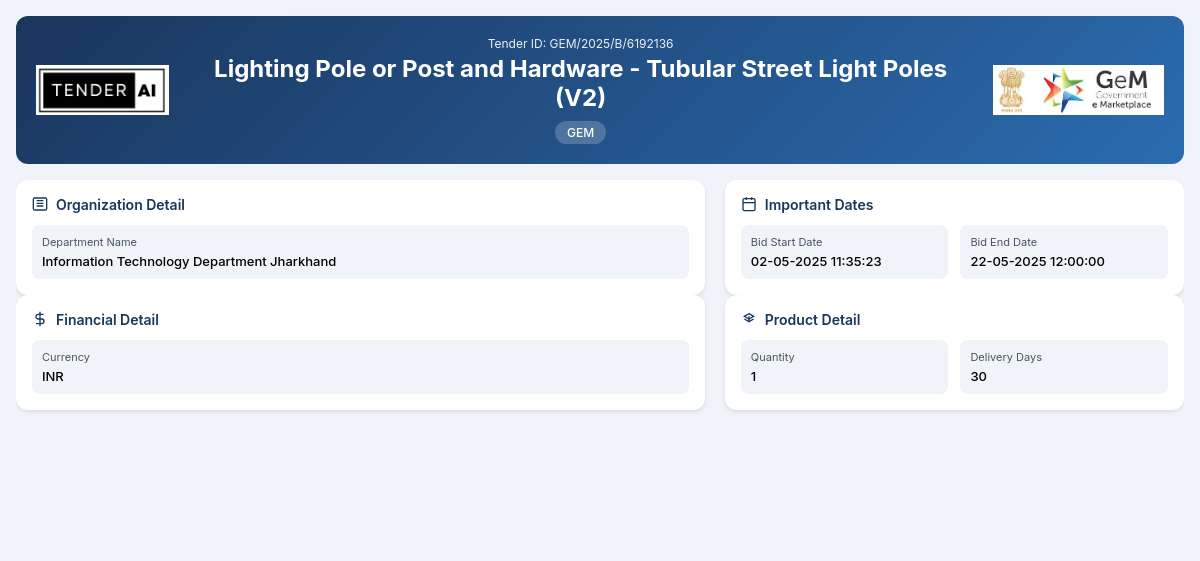Click the Important Dates calendar icon
The height and width of the screenshot is (561, 1200).
click(x=749, y=204)
